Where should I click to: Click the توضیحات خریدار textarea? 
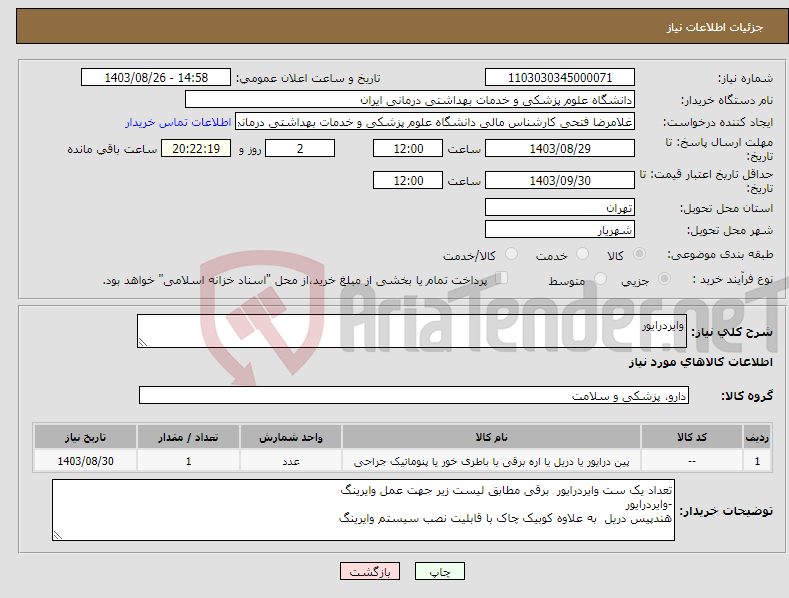point(363,510)
